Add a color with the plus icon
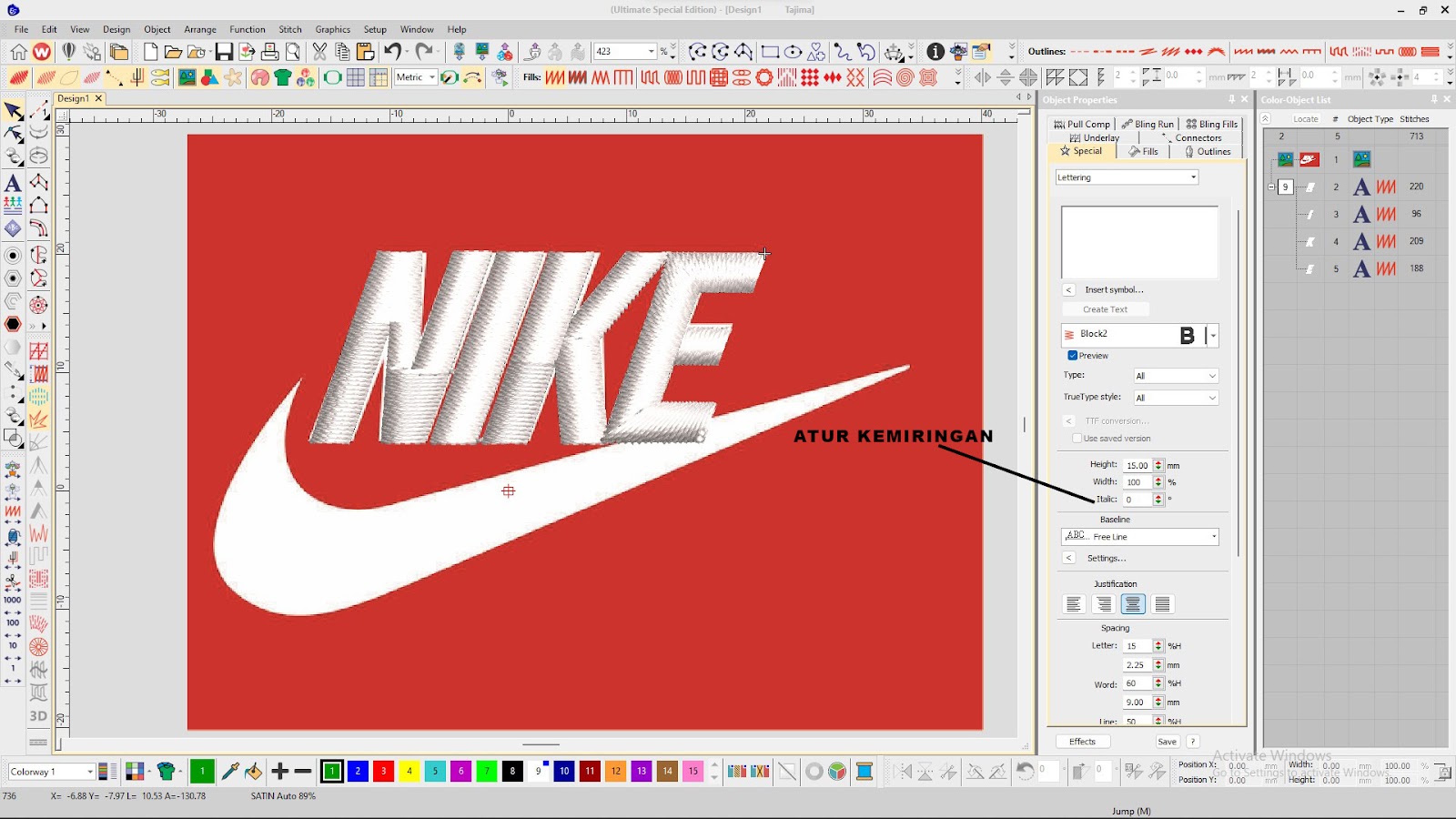 coord(280,772)
